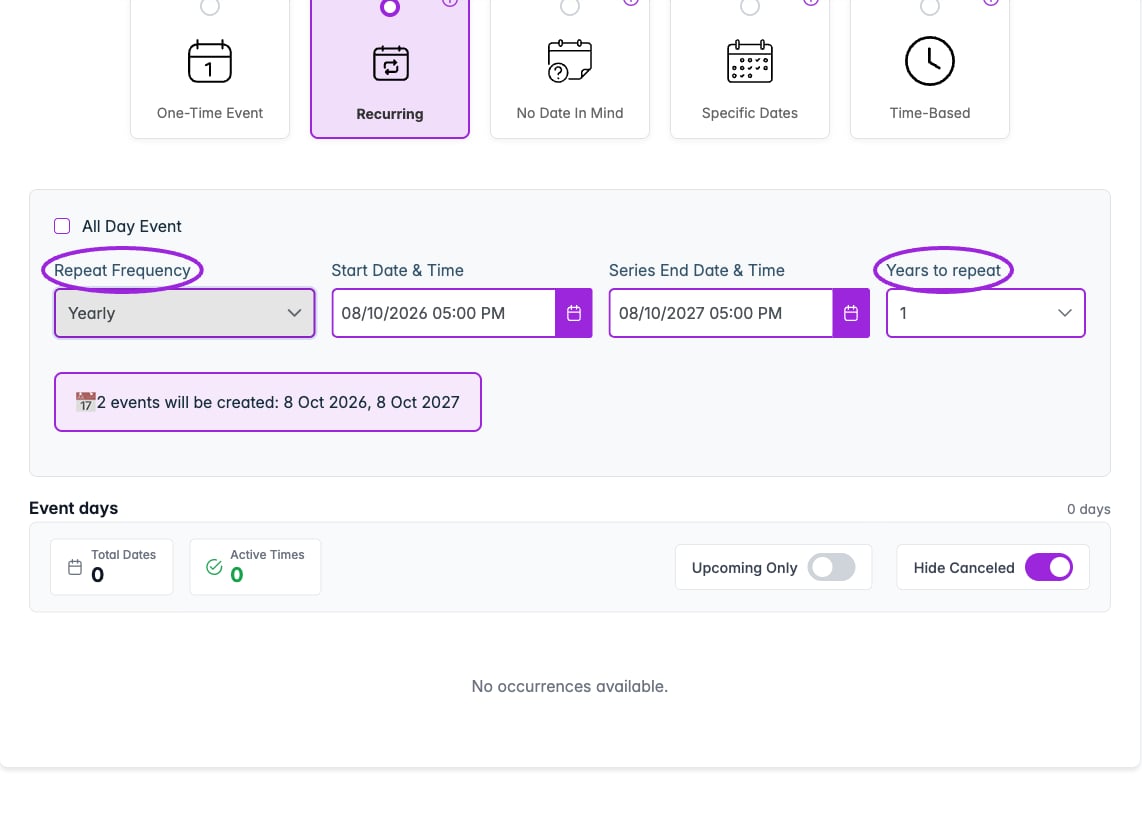Click the Repeat Frequency label
1142x820 pixels.
pos(122,270)
